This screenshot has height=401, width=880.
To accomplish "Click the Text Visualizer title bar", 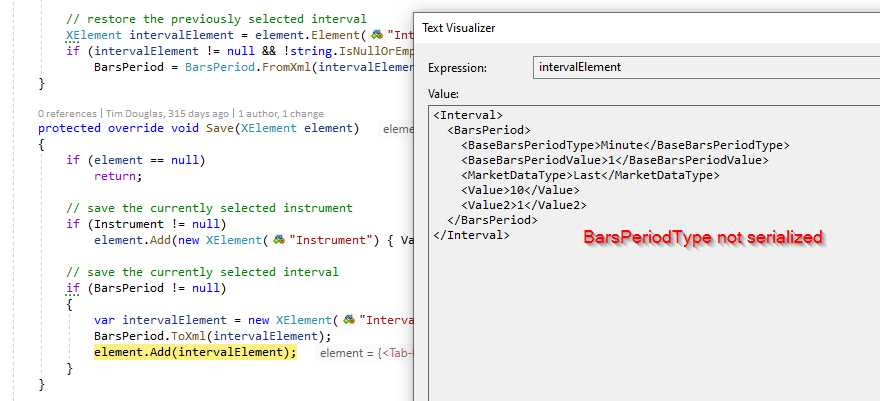I will [x=647, y=27].
